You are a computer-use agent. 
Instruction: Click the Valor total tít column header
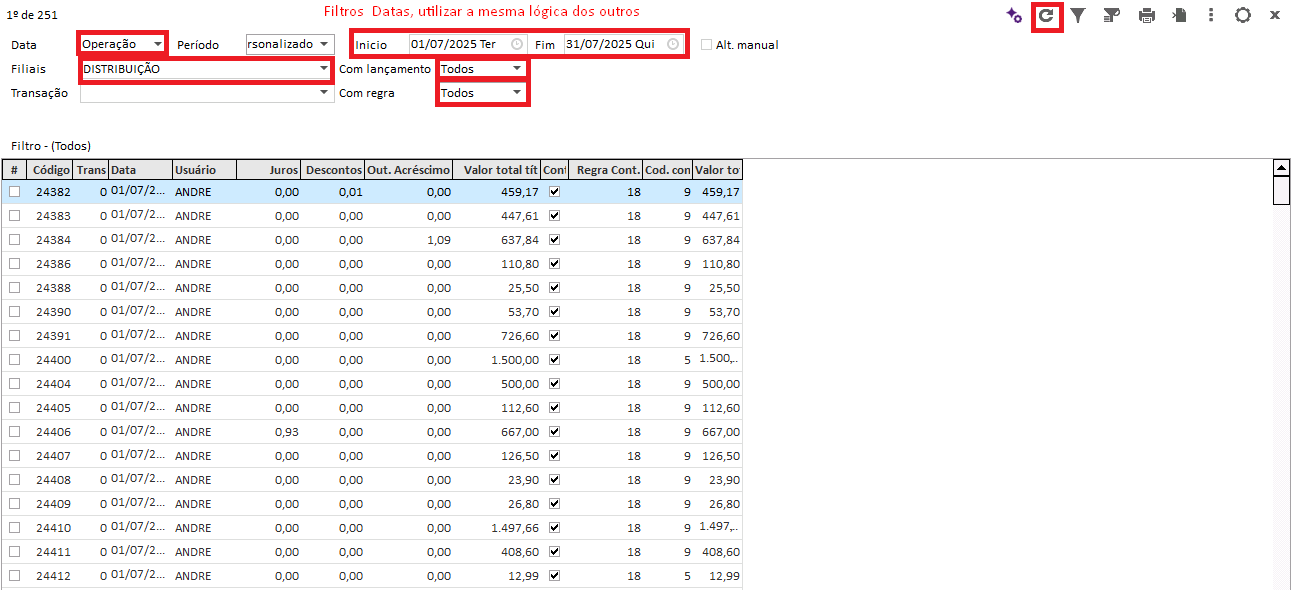coord(497,170)
